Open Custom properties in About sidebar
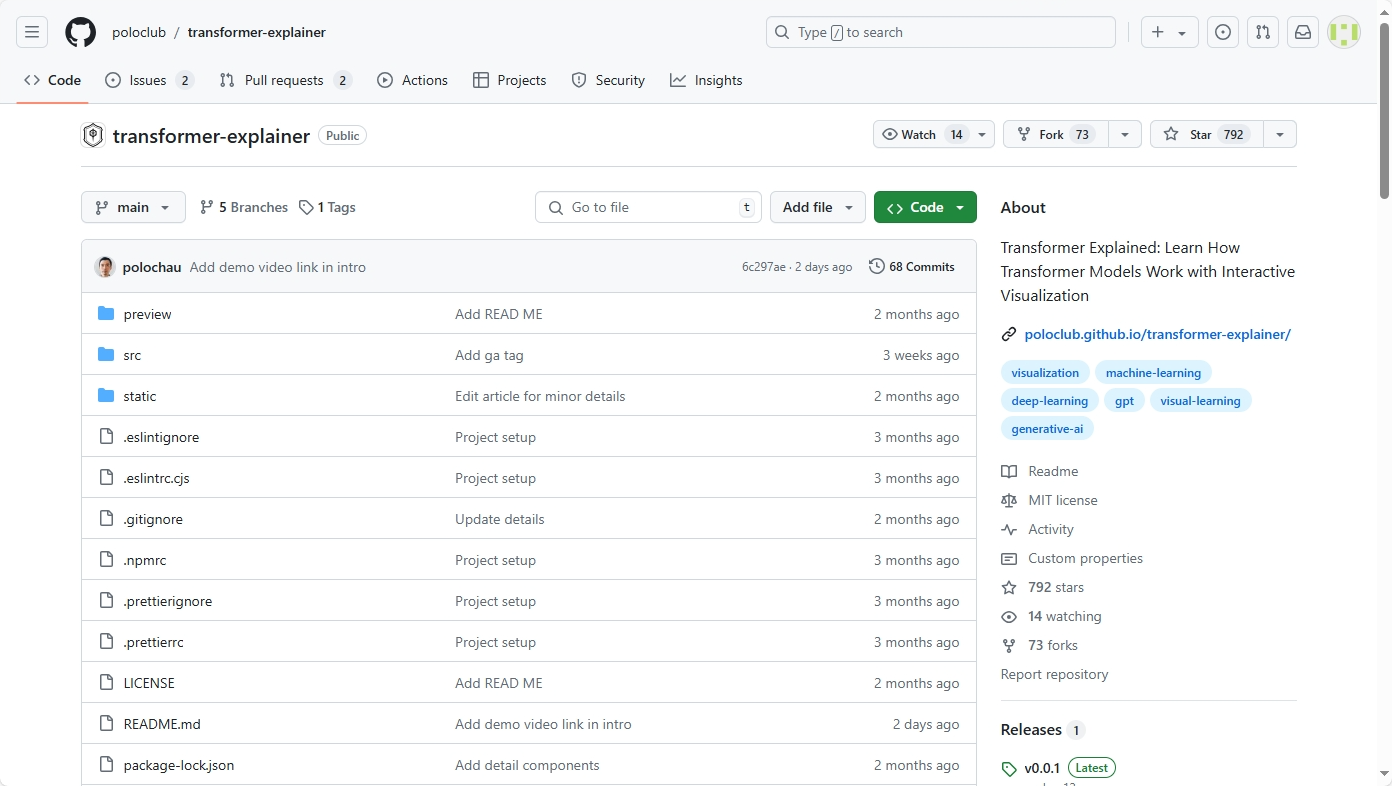The image size is (1392, 786). 1072,558
